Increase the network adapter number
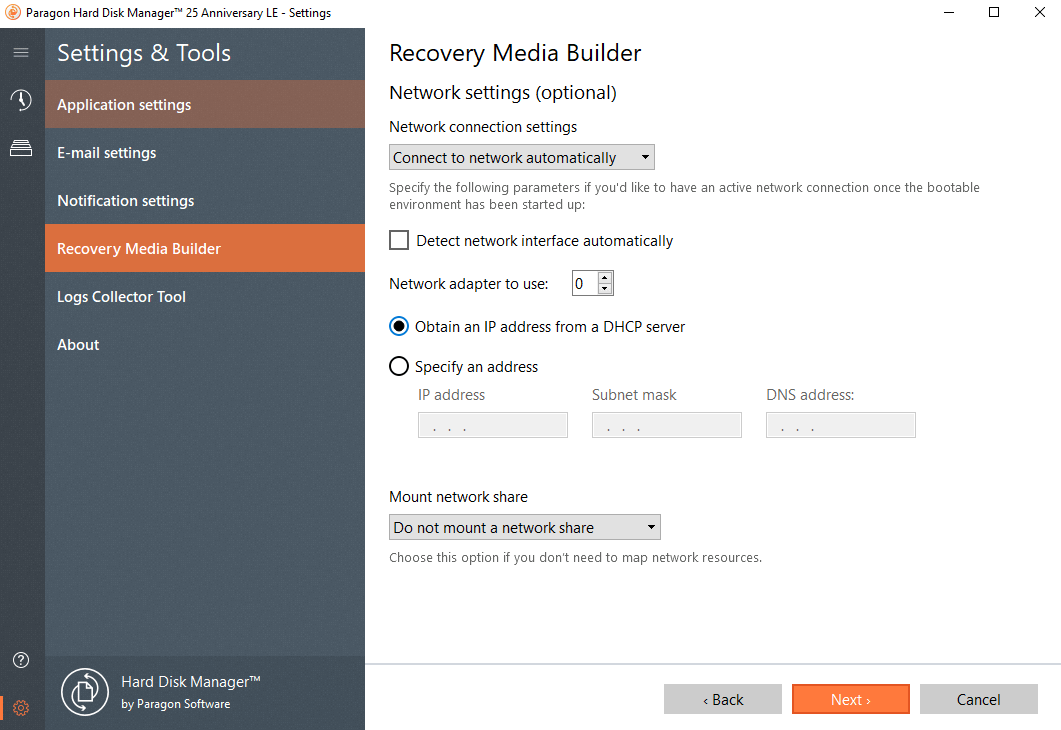 point(604,277)
